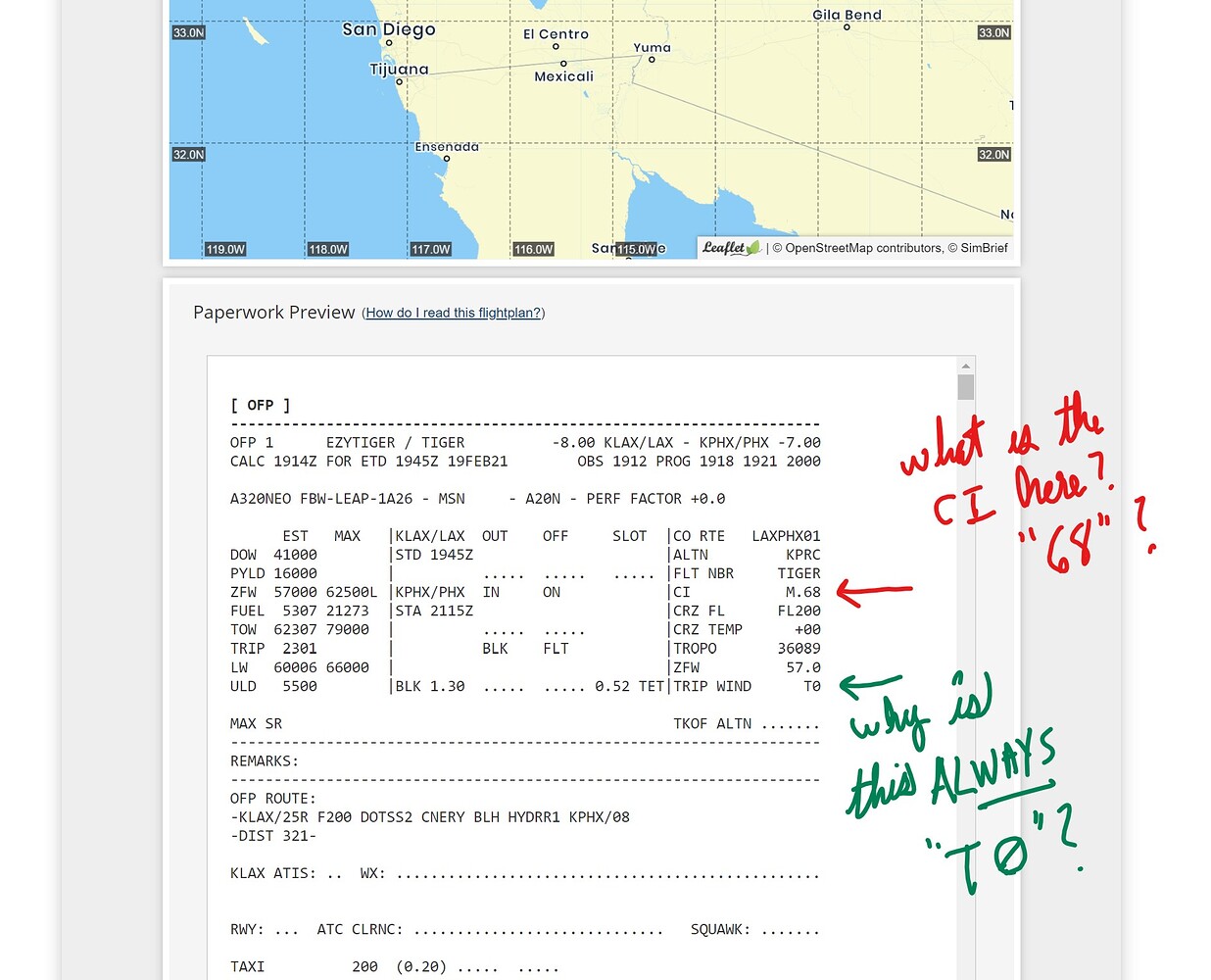1211x980 pixels.
Task: Click the Mexicali marker on the map
Action: click(563, 62)
